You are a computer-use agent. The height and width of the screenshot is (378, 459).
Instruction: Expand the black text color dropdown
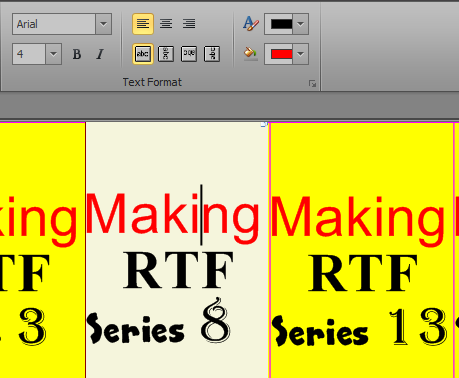300,24
